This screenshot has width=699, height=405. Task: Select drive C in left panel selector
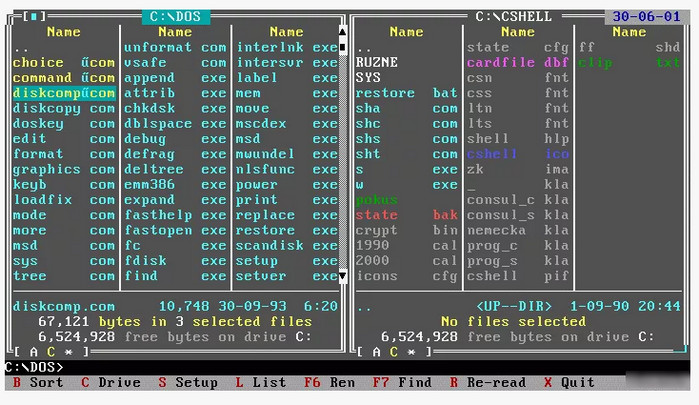coord(51,352)
